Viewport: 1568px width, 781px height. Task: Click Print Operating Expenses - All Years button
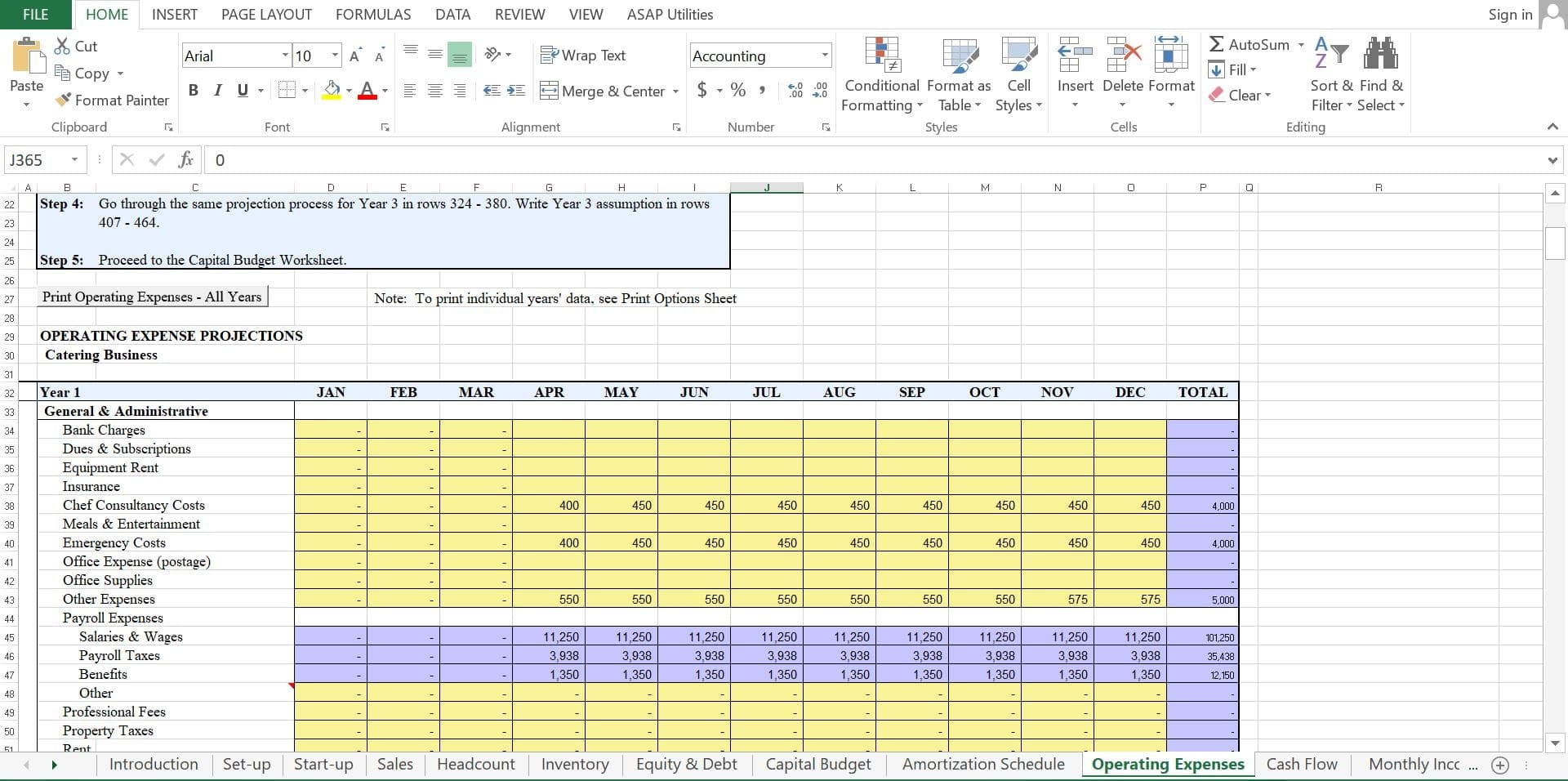pyautogui.click(x=153, y=297)
